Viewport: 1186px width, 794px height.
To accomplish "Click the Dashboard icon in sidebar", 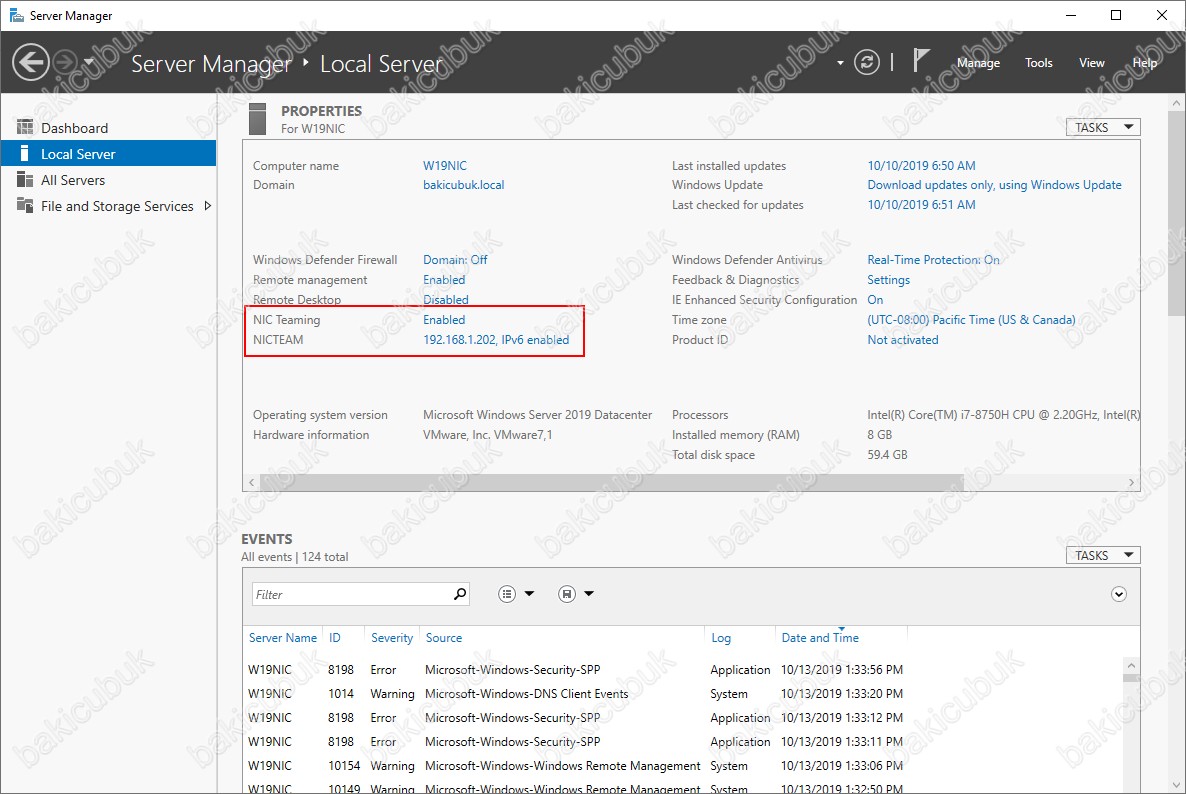I will pos(25,126).
